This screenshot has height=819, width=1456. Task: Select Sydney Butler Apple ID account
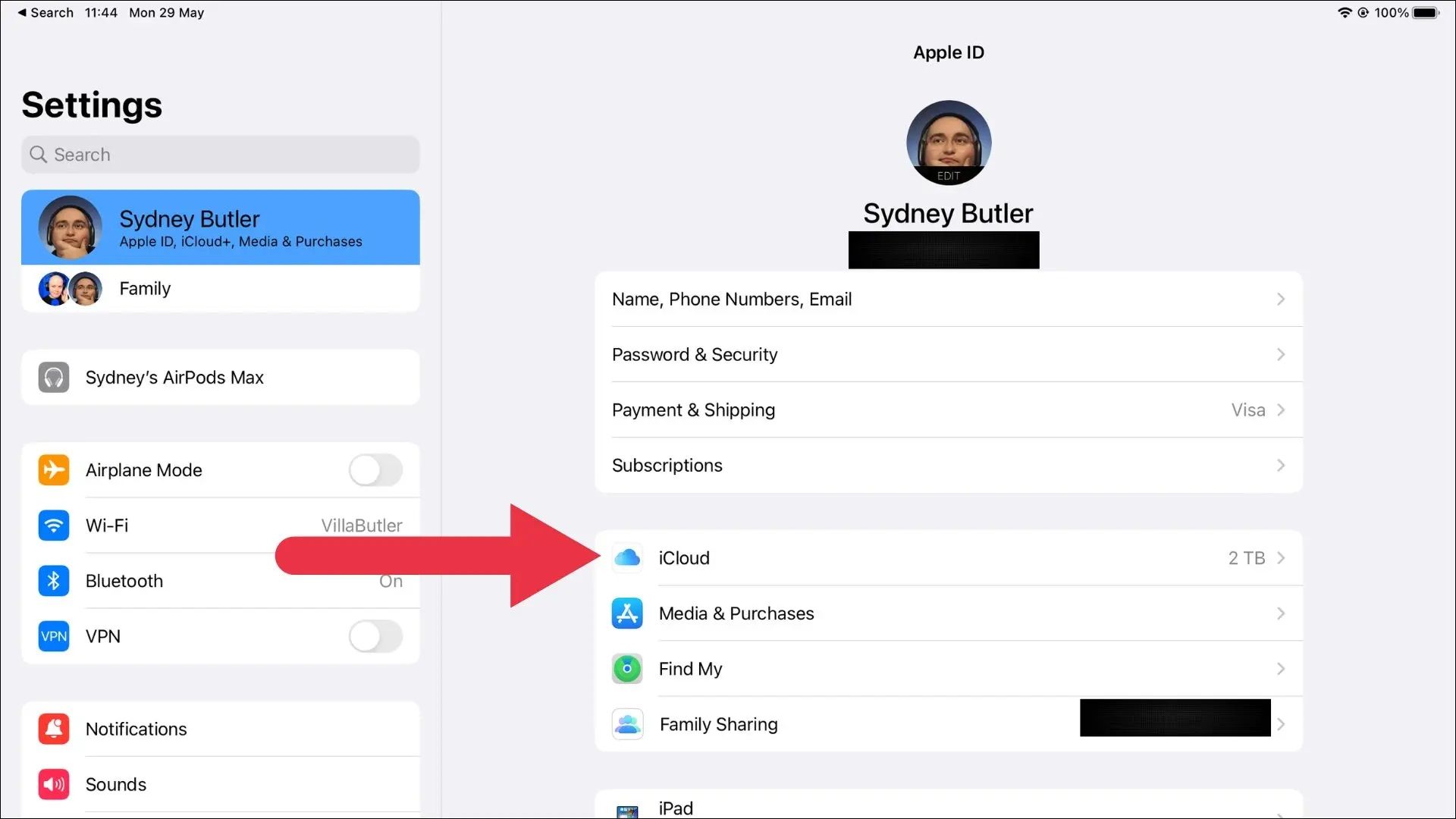pos(220,227)
